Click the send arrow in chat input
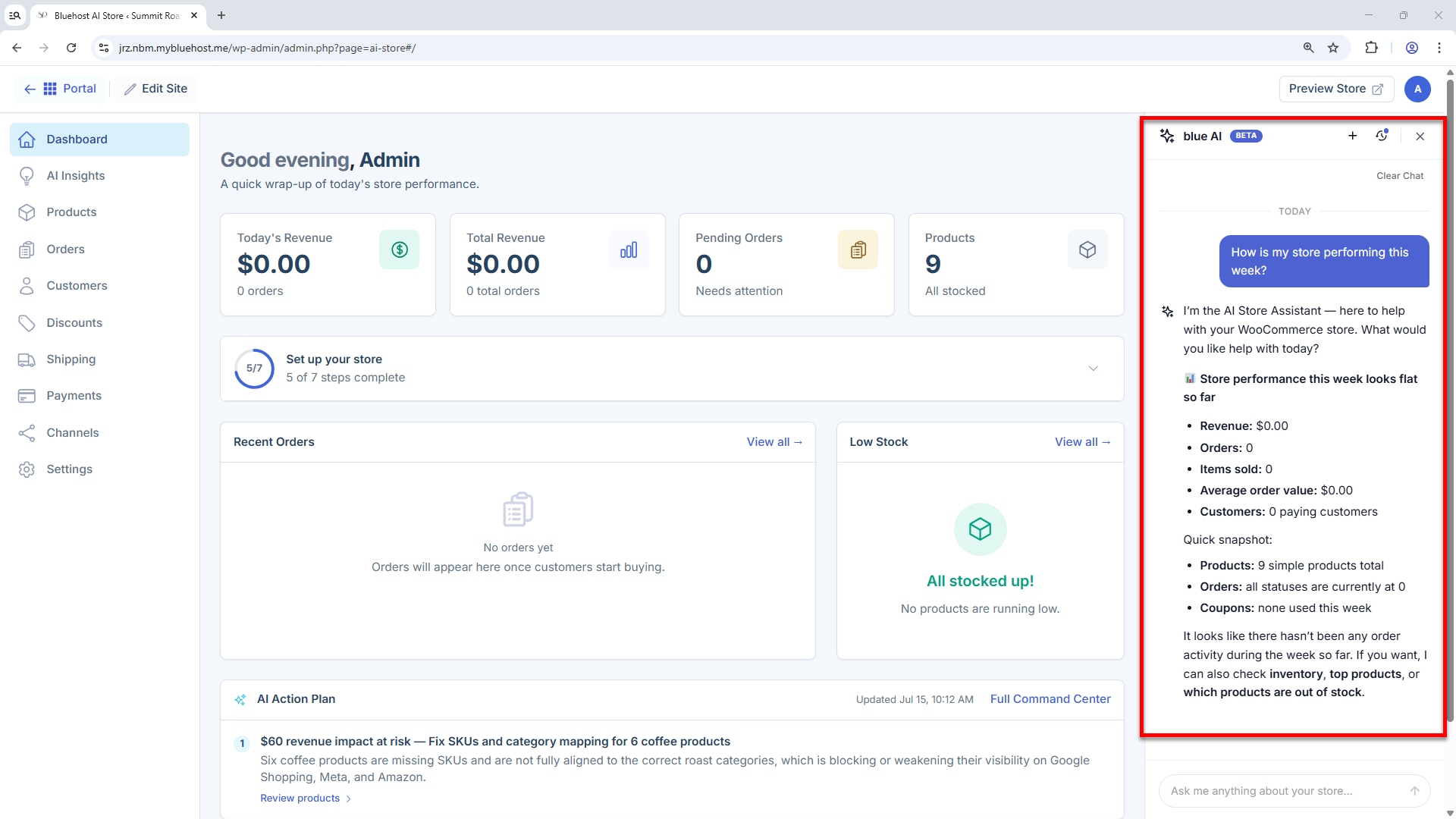The width and height of the screenshot is (1456, 819). (x=1414, y=791)
